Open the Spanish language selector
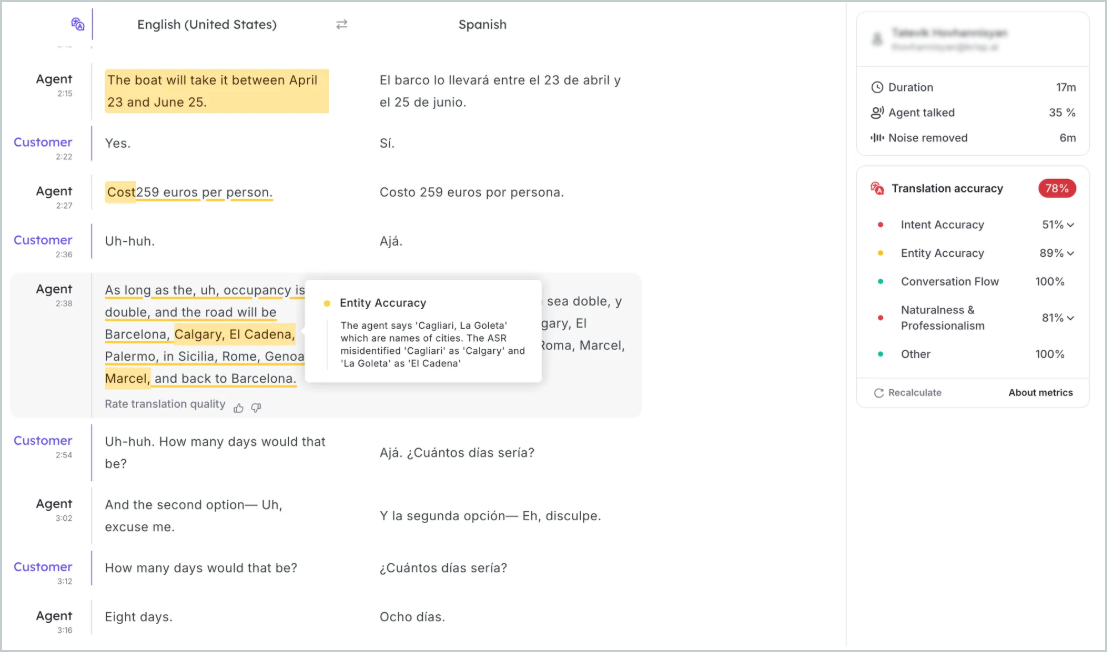Screen dimensions: 1107x652 click(482, 24)
